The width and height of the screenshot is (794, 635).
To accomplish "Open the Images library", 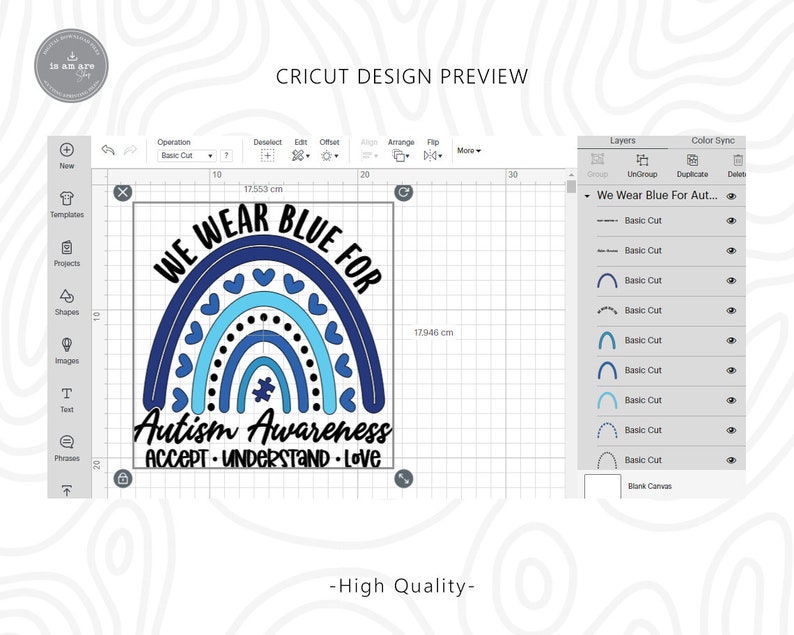I will click(67, 344).
